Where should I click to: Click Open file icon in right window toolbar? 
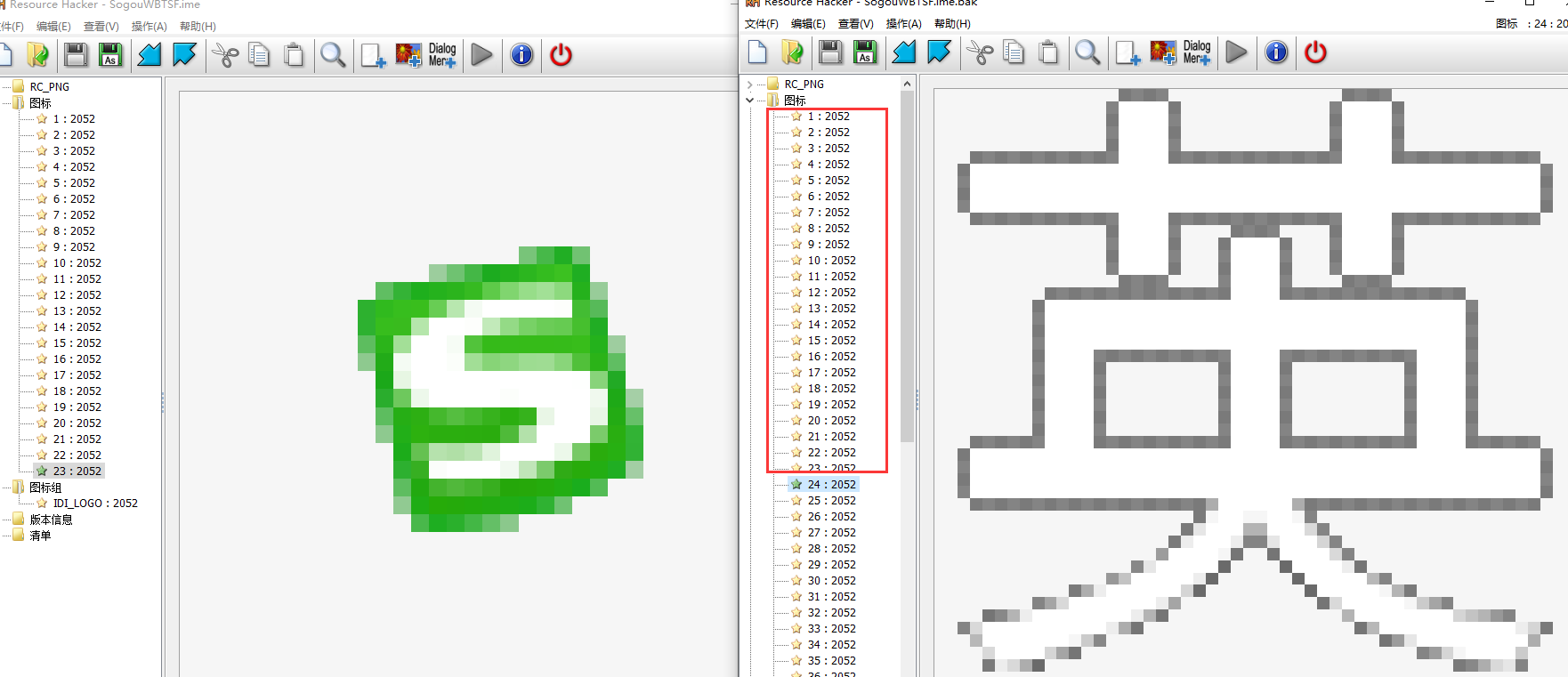(x=792, y=52)
